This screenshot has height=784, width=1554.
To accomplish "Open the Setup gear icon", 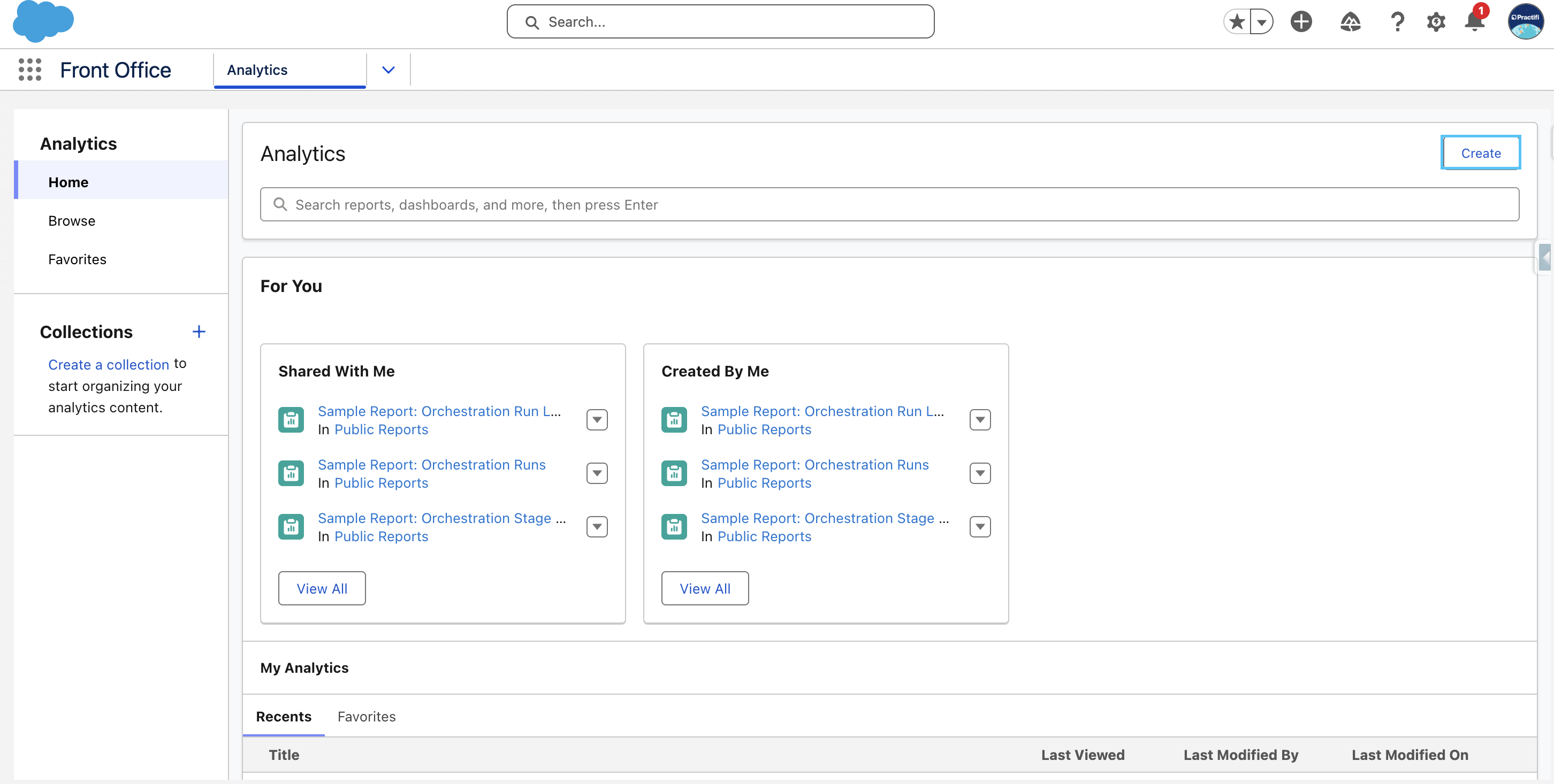I will tap(1436, 22).
